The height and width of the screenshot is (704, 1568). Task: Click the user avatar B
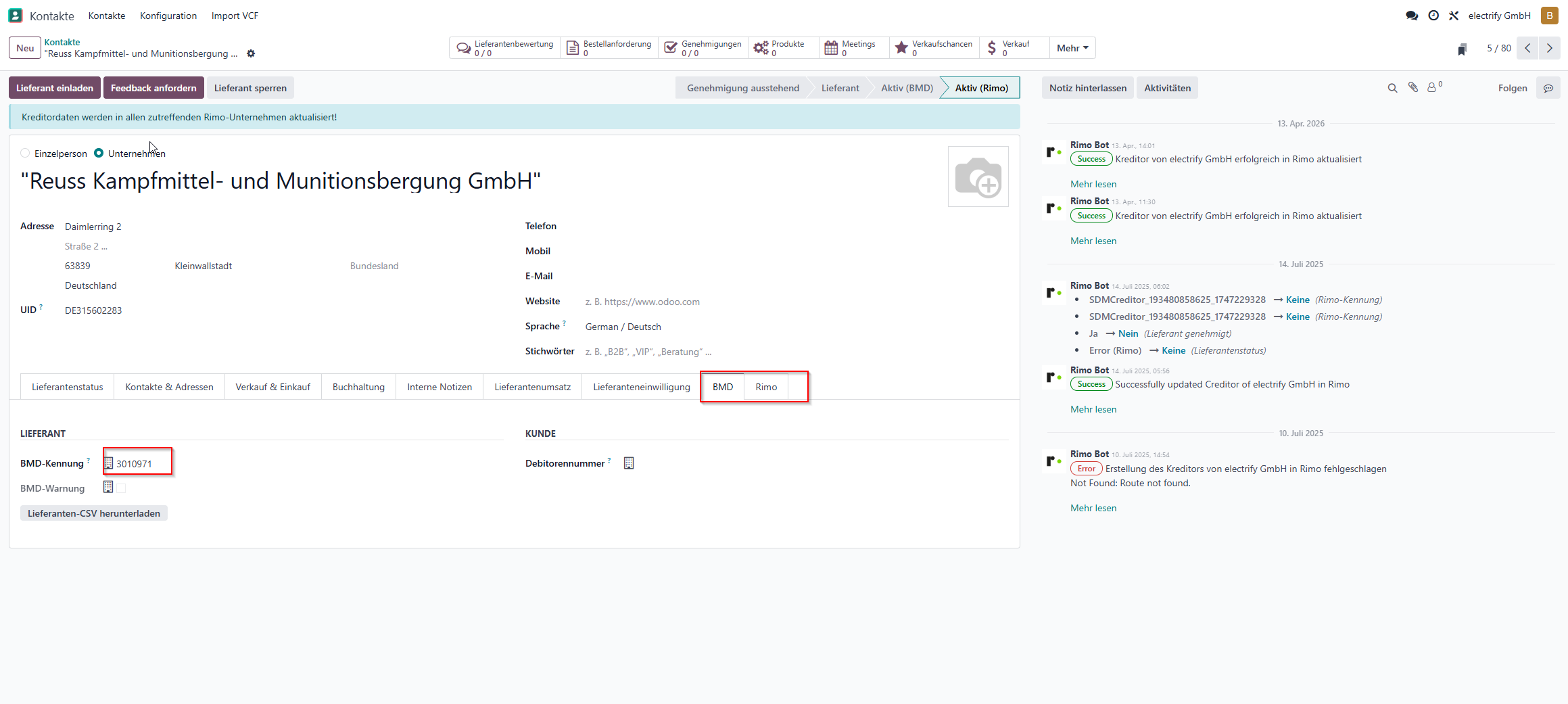click(x=1550, y=16)
